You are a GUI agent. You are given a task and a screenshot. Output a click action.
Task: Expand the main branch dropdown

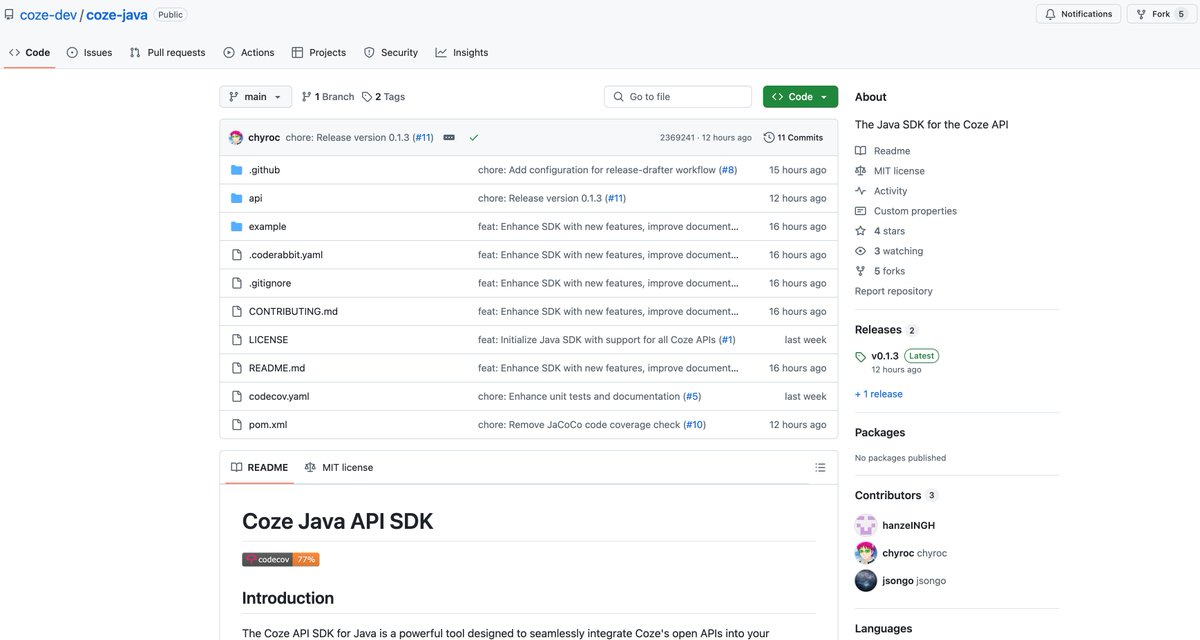(256, 97)
